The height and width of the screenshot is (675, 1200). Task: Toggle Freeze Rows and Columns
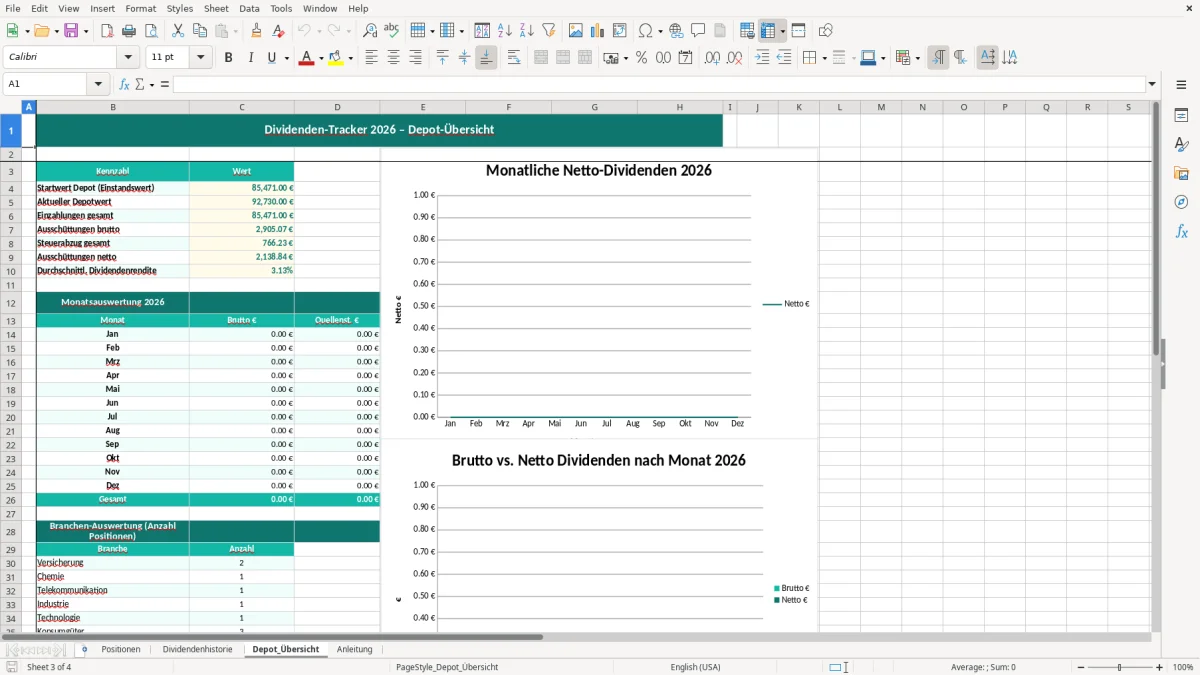[x=769, y=31]
